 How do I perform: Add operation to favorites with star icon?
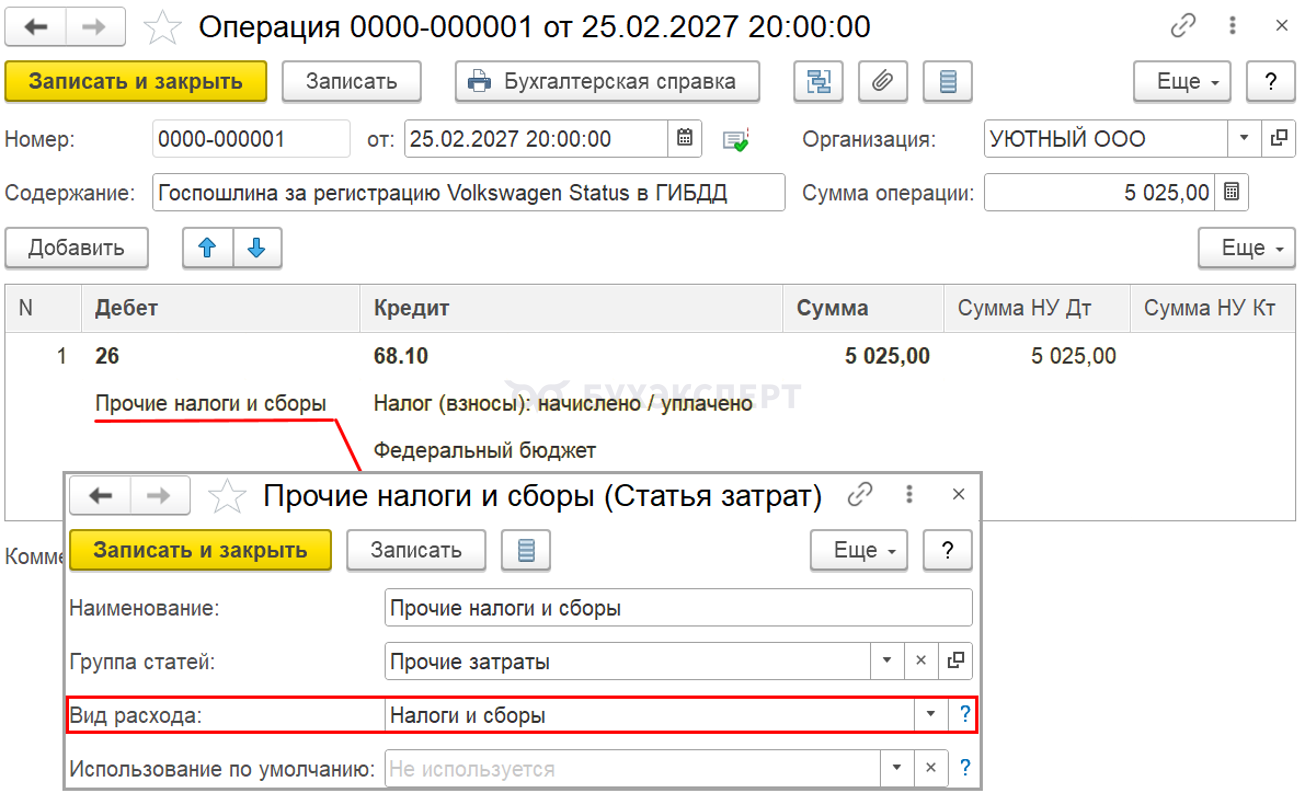(163, 27)
